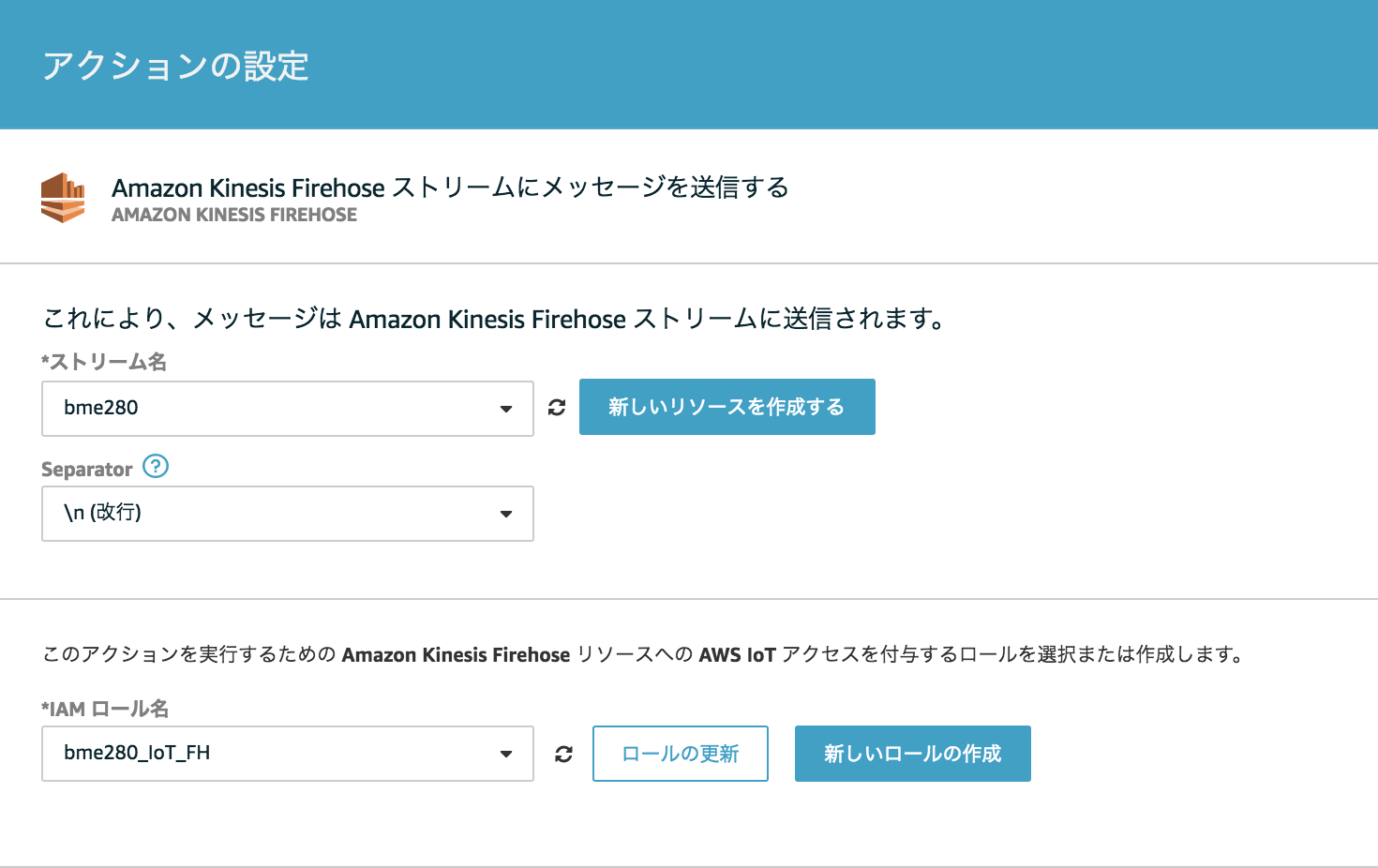Image resolution: width=1378 pixels, height=868 pixels.
Task: Click the description starting with これにより、メッセージは
Action: [495, 319]
